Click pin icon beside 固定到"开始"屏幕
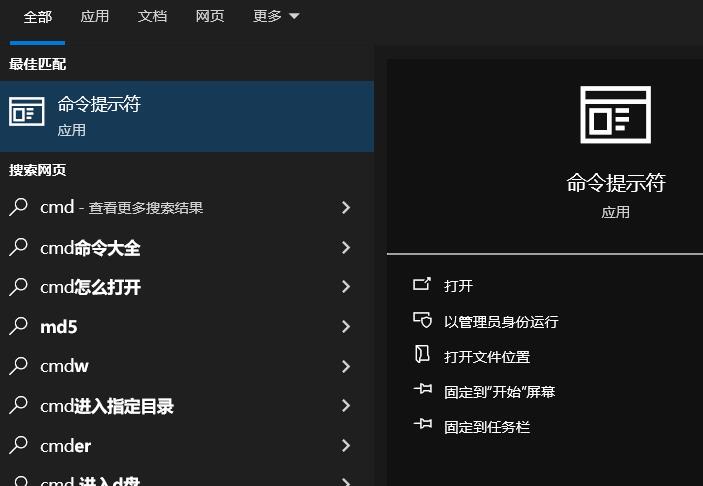The height and width of the screenshot is (486, 703). pyautogui.click(x=422, y=389)
